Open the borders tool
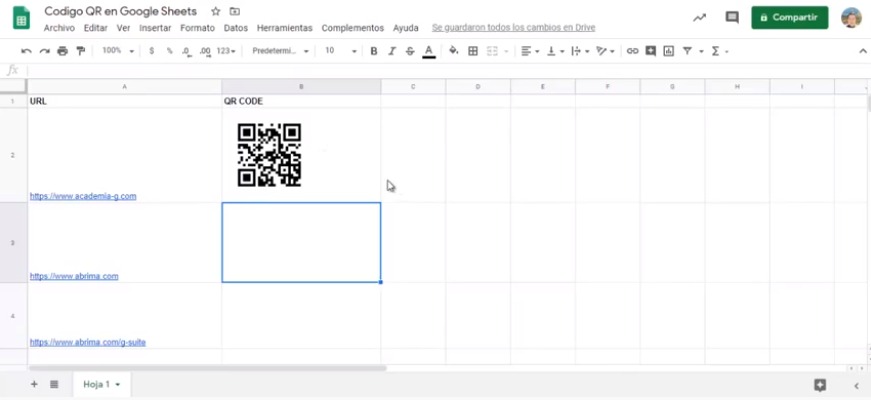The width and height of the screenshot is (871, 400). point(473,51)
